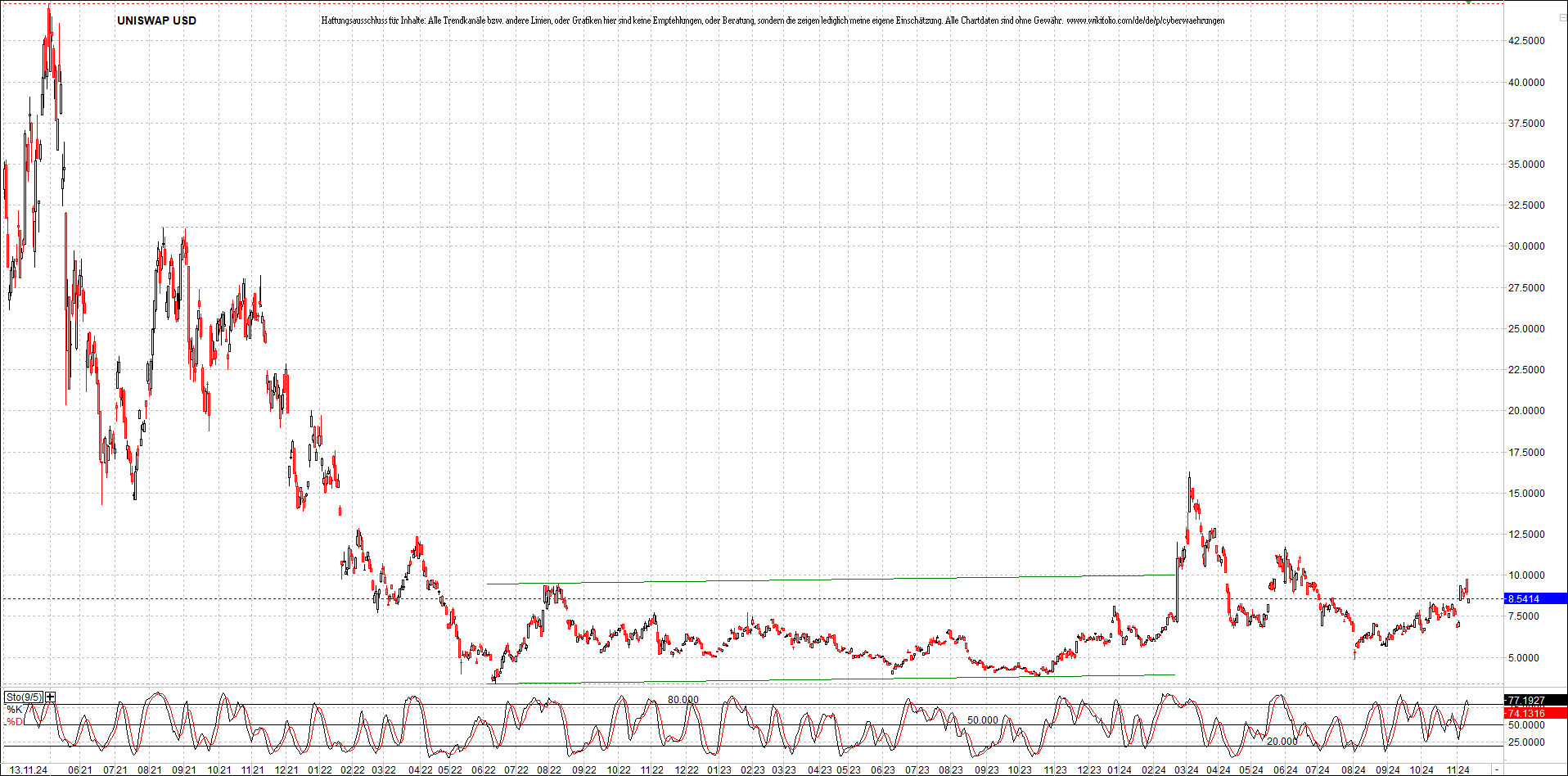Image resolution: width=1568 pixels, height=776 pixels.
Task: Open the wikifolio.com link in the disclaimer
Action: [1146, 20]
